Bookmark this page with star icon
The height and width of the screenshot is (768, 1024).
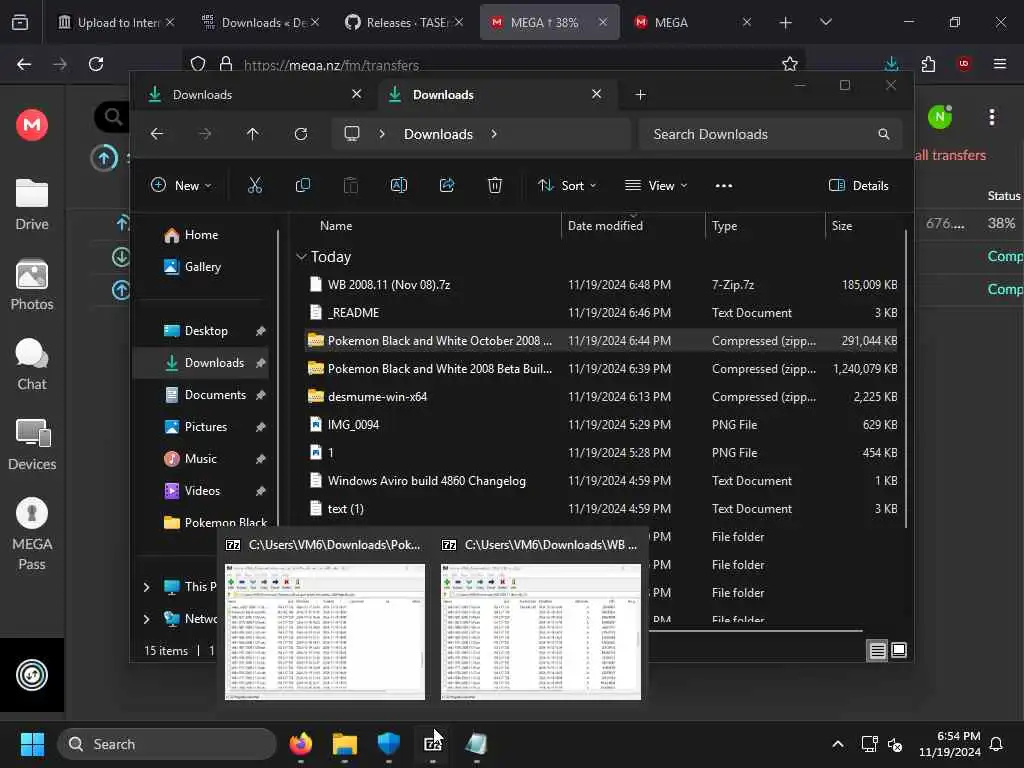tap(790, 64)
